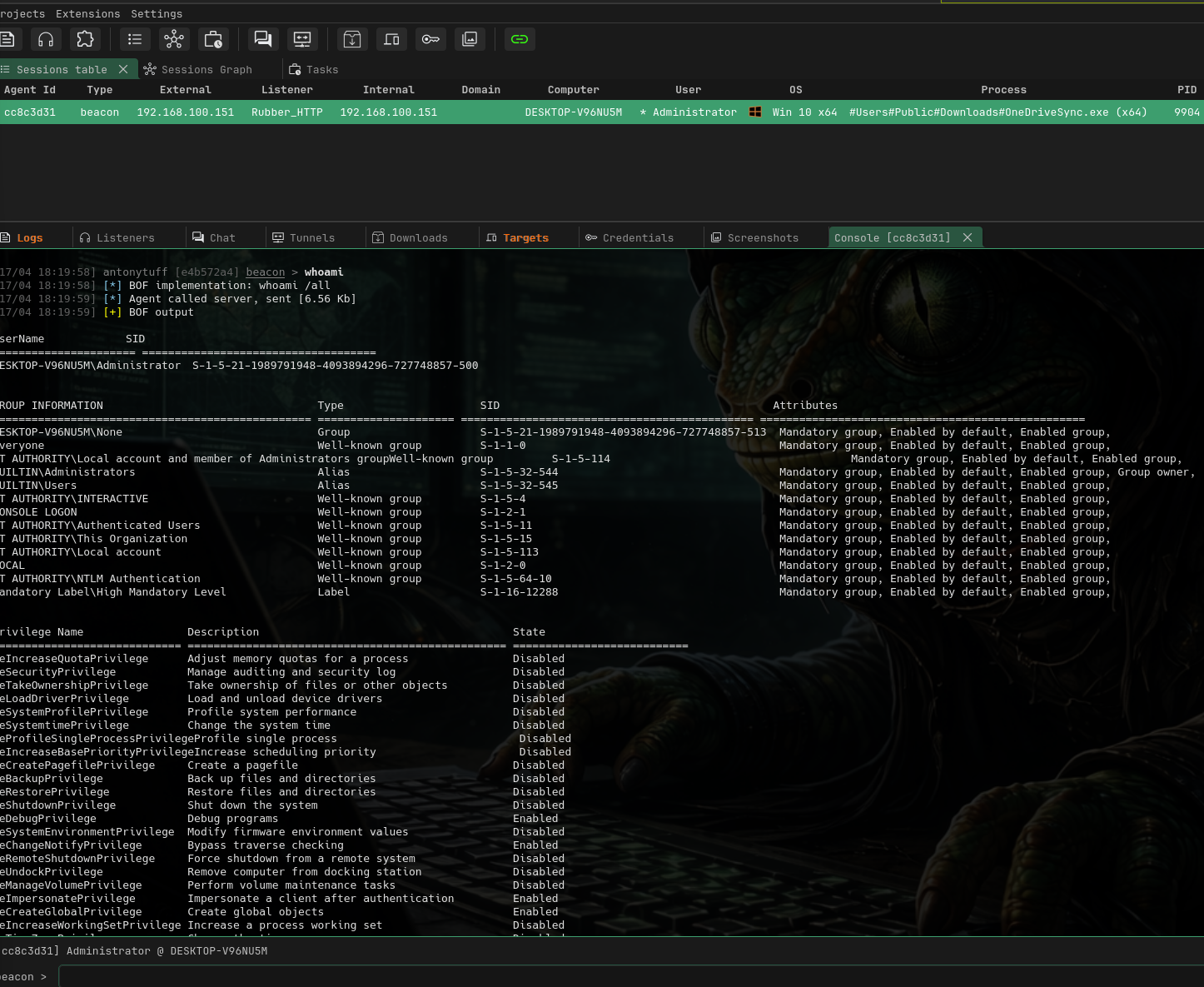The width and height of the screenshot is (1204, 987).
Task: Close the Sessions table tab
Action: 123,69
